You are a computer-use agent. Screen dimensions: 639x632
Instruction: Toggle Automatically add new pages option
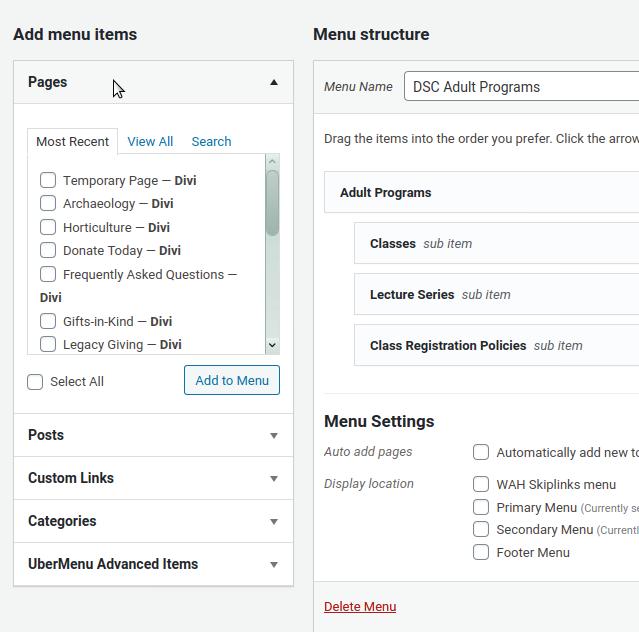pyautogui.click(x=481, y=452)
